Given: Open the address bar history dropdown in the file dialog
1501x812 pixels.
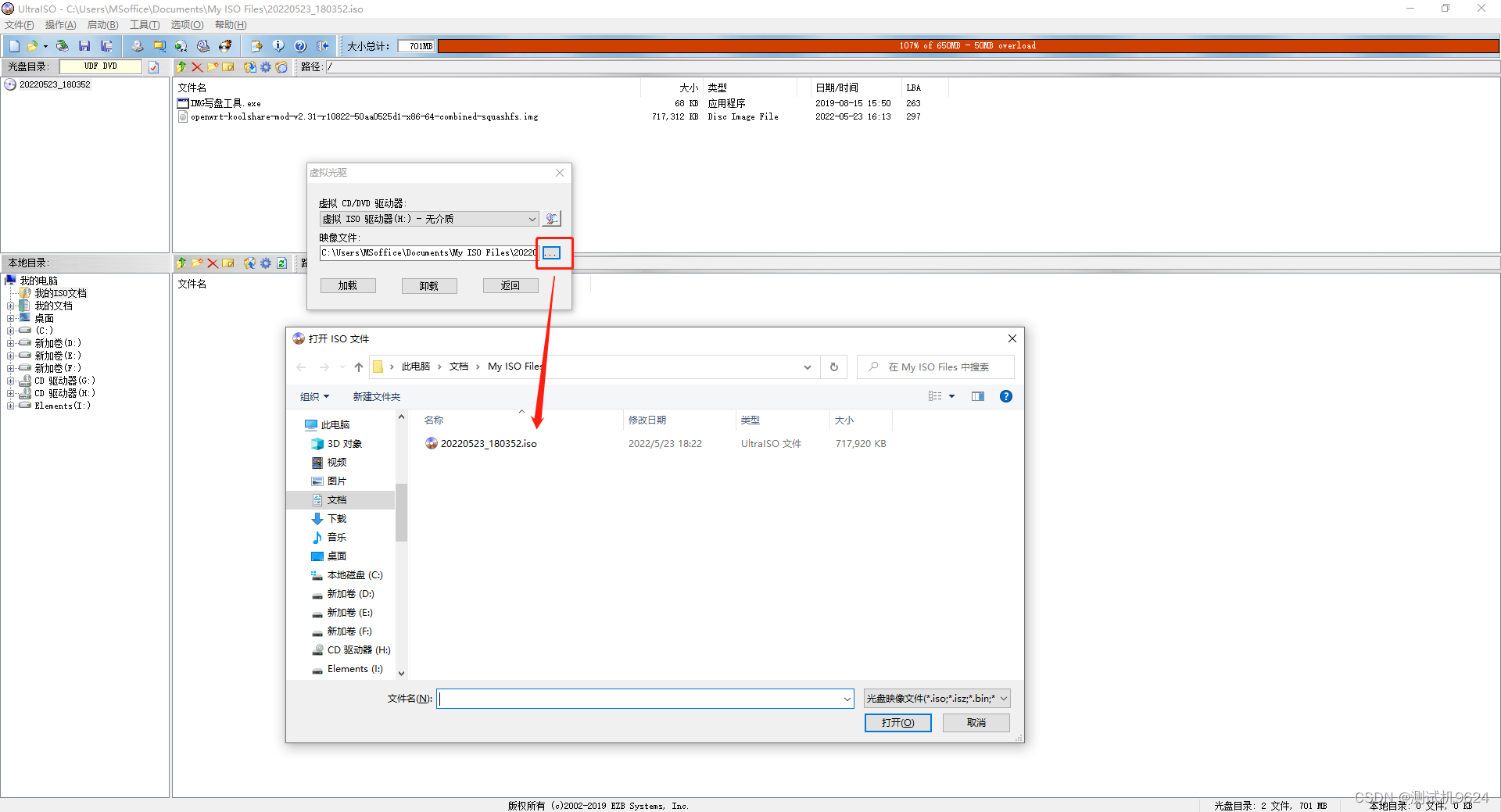Looking at the screenshot, I should click(808, 367).
